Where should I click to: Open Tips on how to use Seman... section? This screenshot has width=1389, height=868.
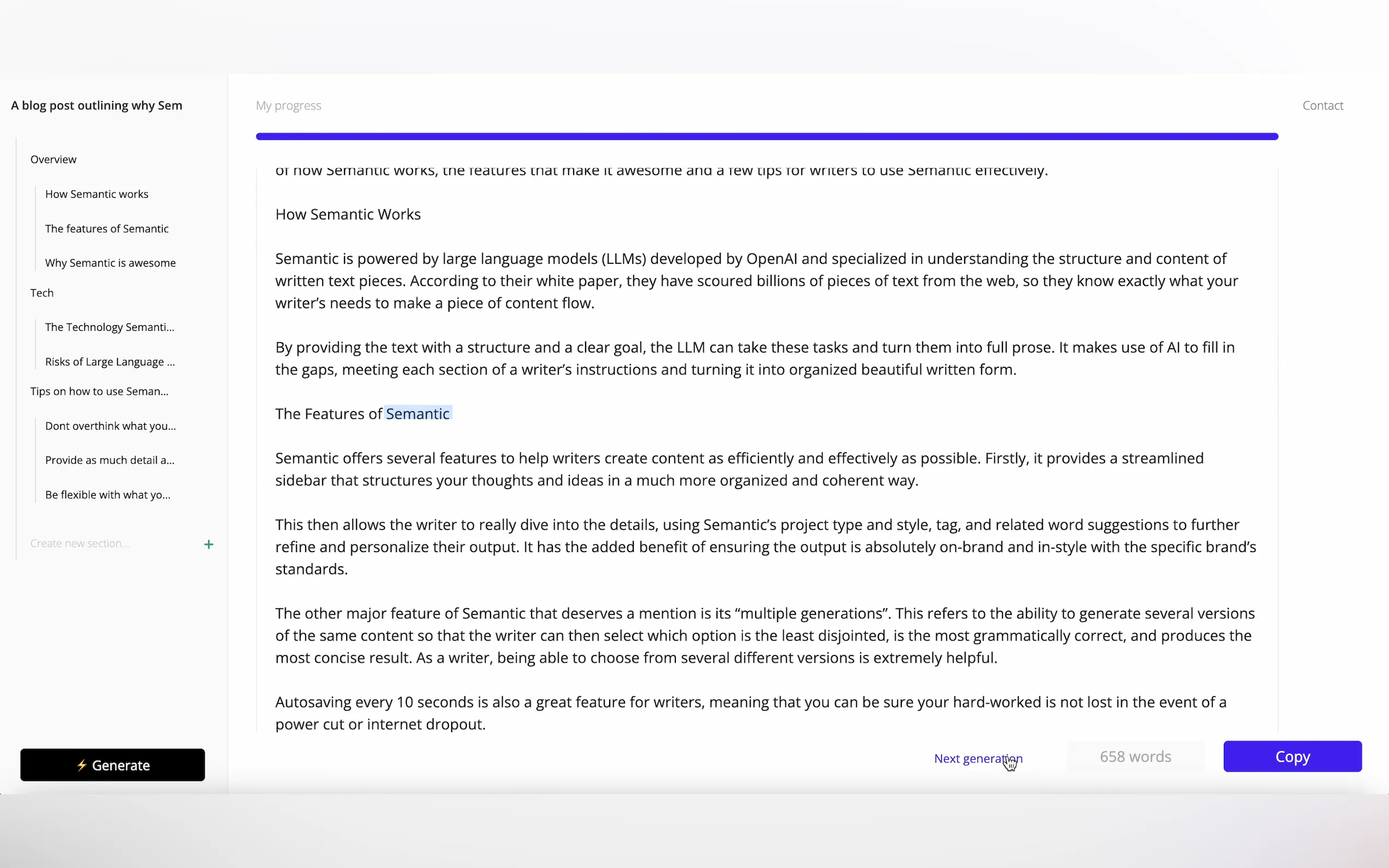100,391
